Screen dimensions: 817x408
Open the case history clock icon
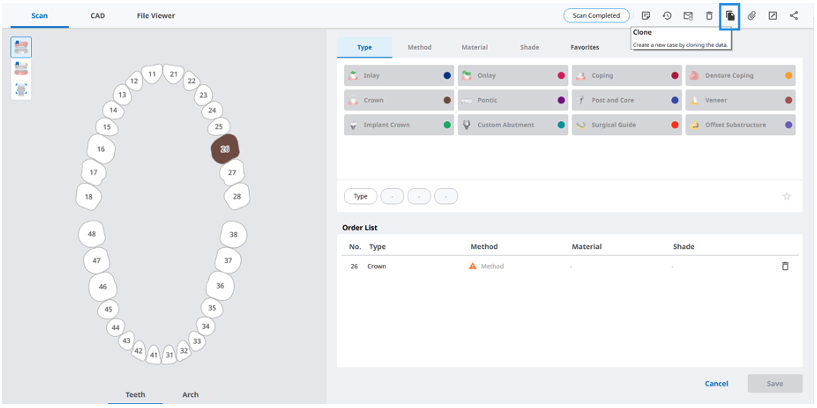point(667,16)
